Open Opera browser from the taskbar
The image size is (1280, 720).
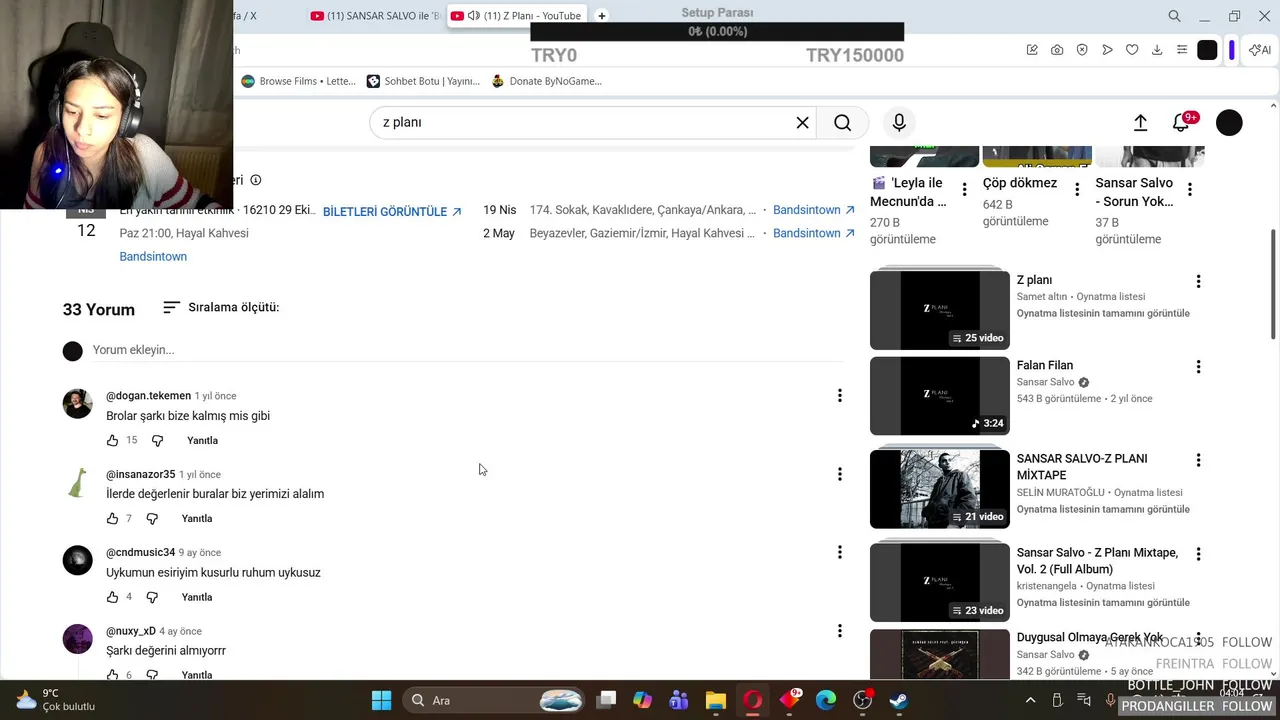click(x=753, y=700)
